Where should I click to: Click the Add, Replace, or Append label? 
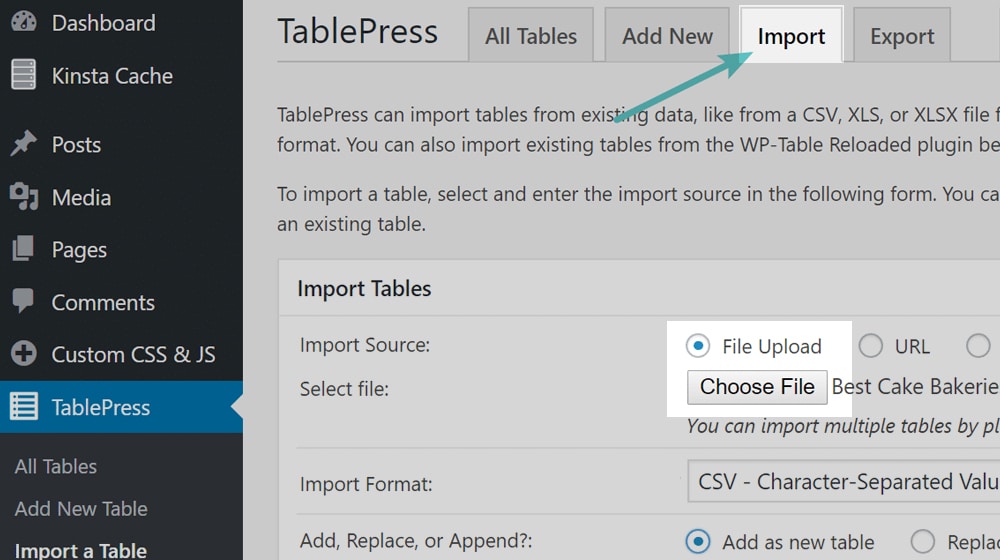coord(416,541)
